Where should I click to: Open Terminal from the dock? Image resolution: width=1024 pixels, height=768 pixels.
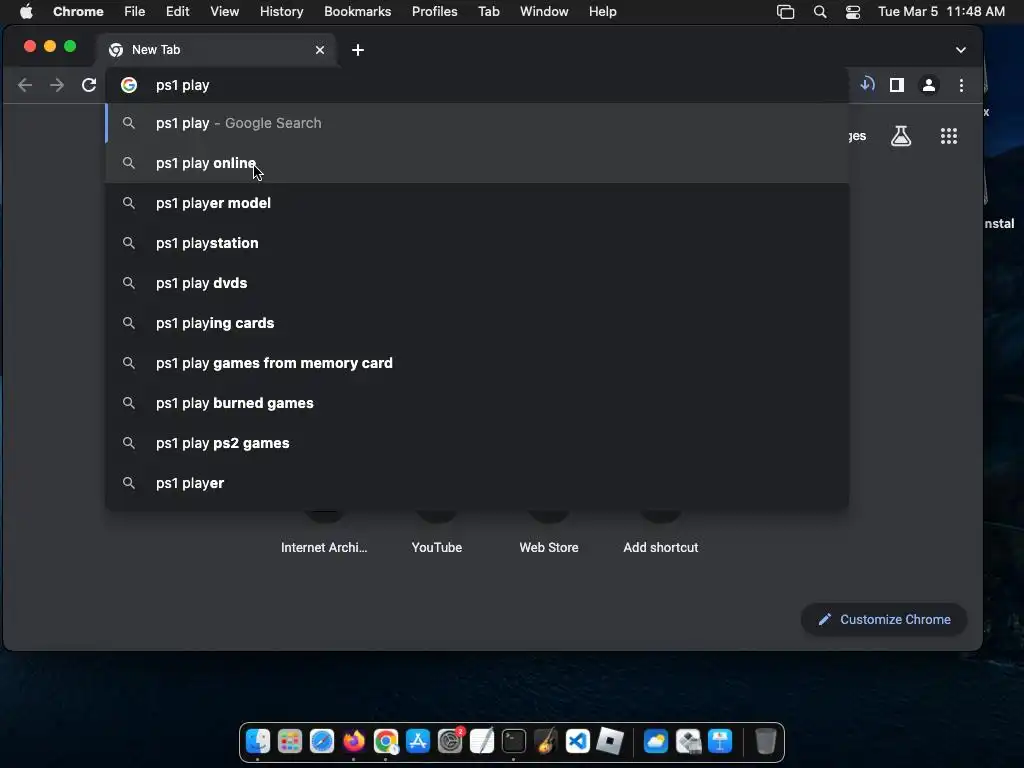click(x=514, y=741)
